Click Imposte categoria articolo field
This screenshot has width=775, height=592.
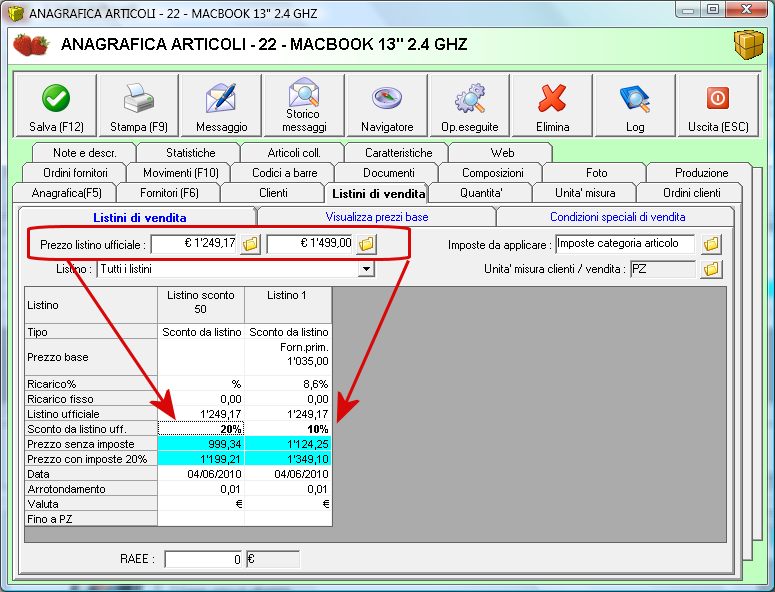pyautogui.click(x=625, y=244)
